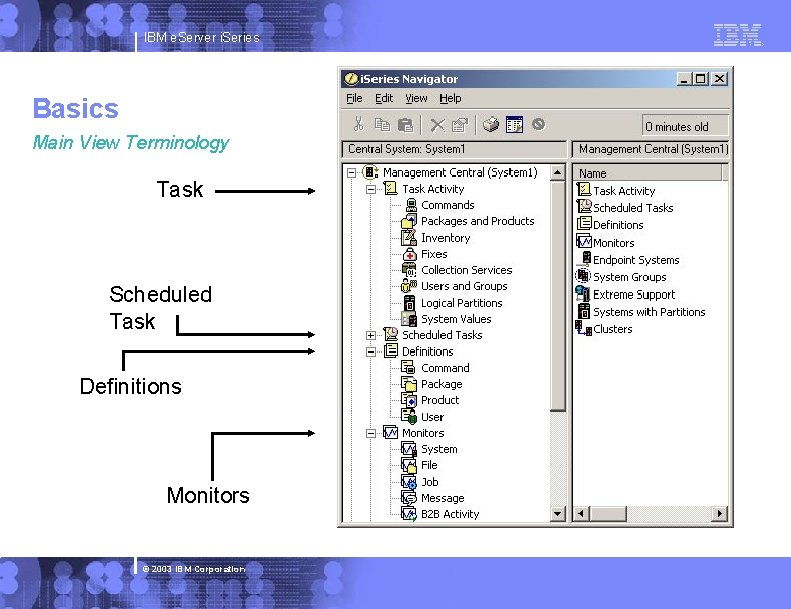Viewport: 791px width, 609px height.
Task: Select the System Values icon
Action: tap(409, 319)
